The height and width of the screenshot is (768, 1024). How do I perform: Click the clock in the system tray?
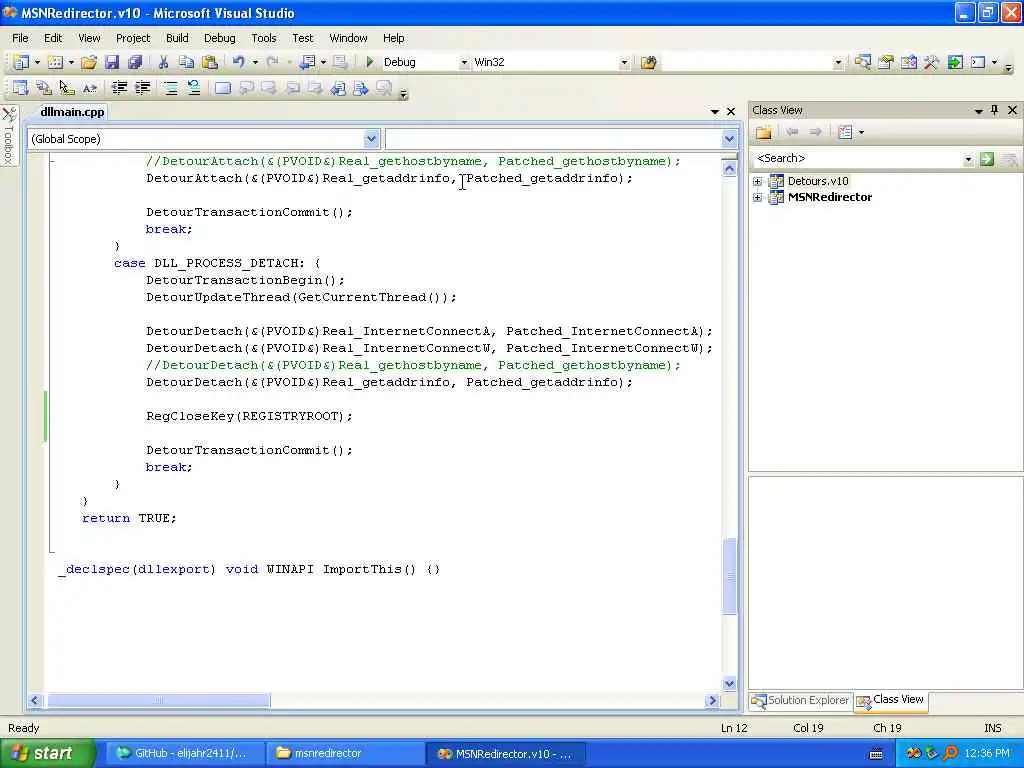coord(987,754)
